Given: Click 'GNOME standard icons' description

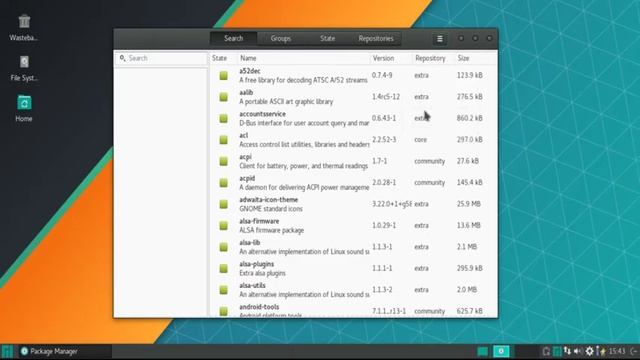Looking at the screenshot, I should click(x=271, y=209).
